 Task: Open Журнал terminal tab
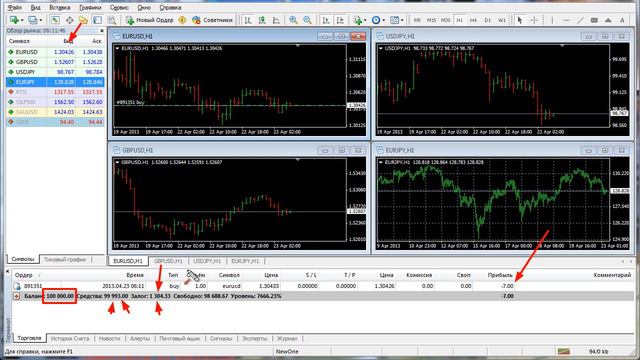click(x=287, y=338)
